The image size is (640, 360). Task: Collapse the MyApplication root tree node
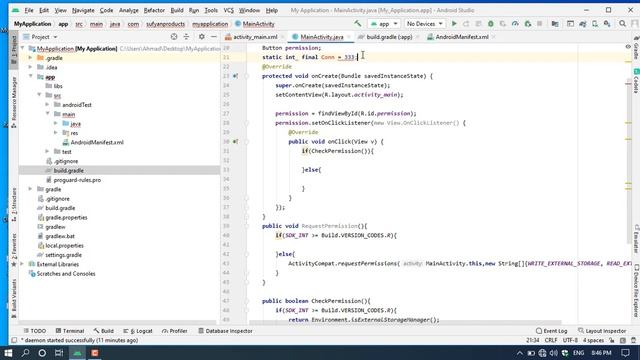[22, 49]
